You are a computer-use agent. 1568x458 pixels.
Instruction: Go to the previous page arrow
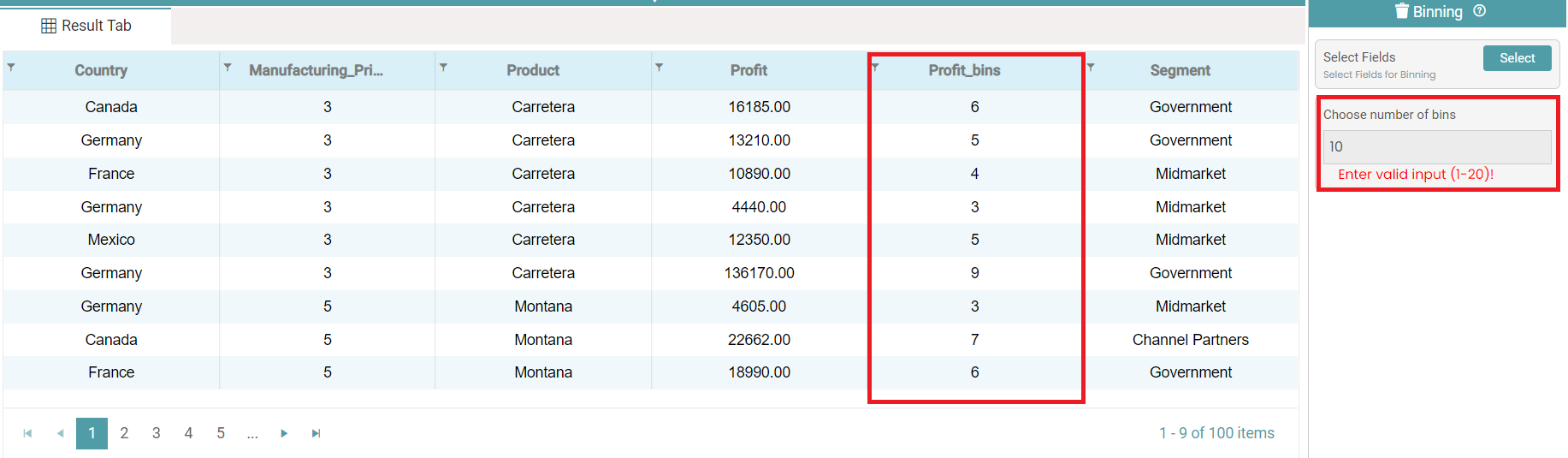pos(60,433)
